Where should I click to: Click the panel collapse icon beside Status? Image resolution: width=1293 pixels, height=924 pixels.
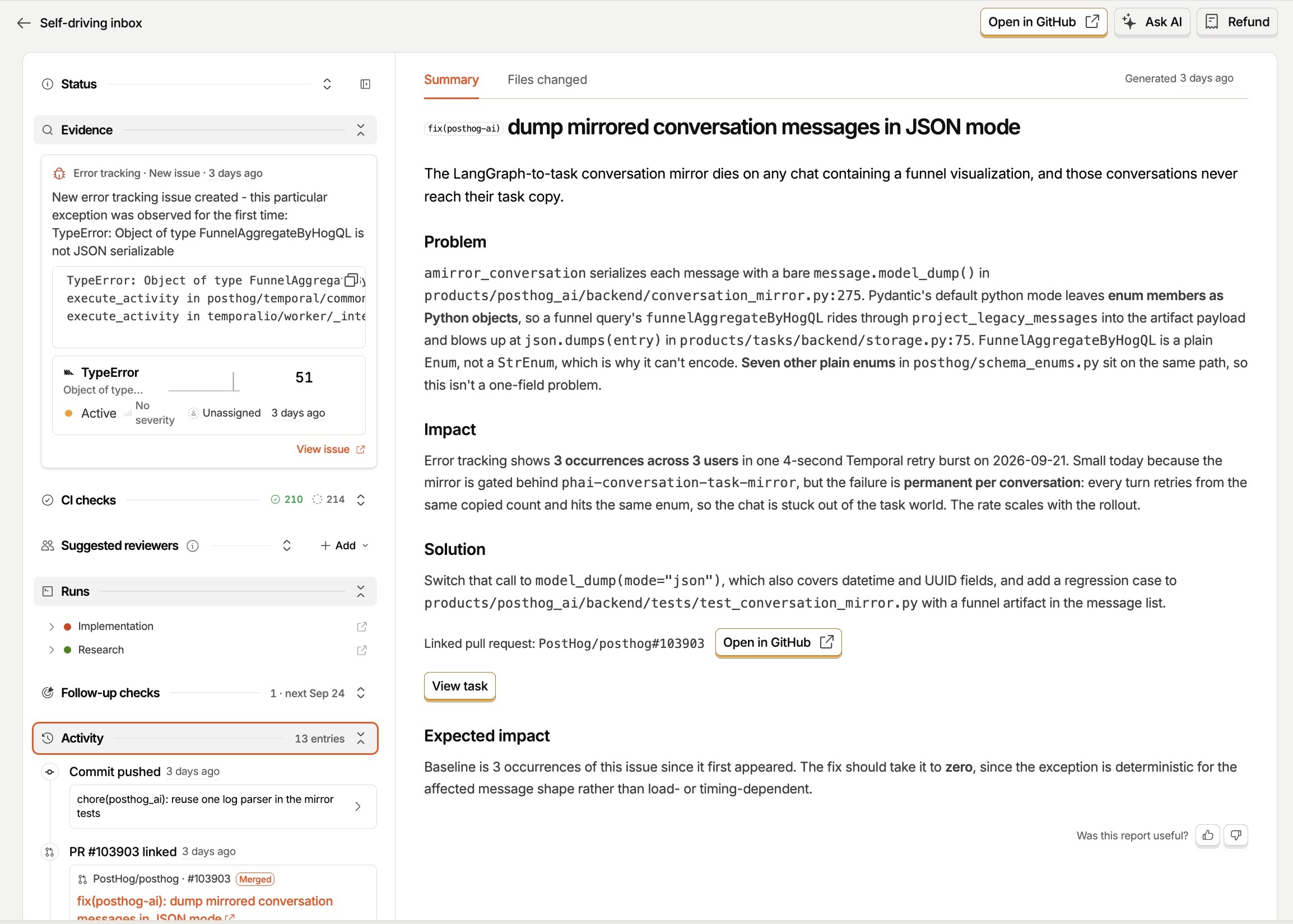tap(365, 84)
